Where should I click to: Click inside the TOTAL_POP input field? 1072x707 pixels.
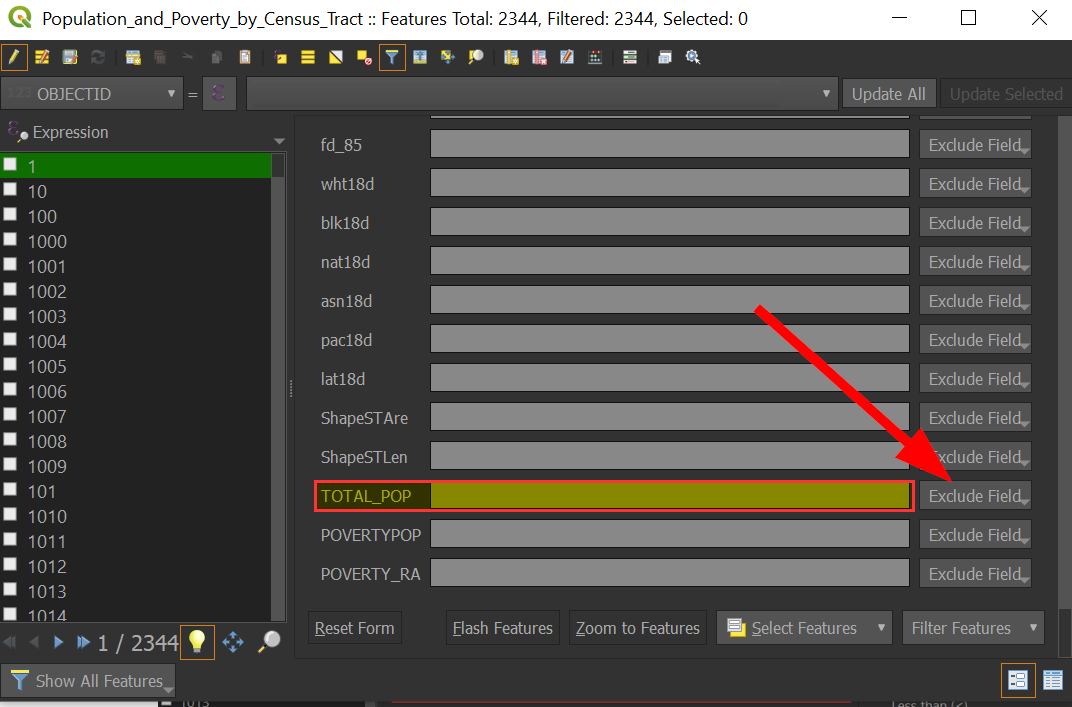pos(670,496)
